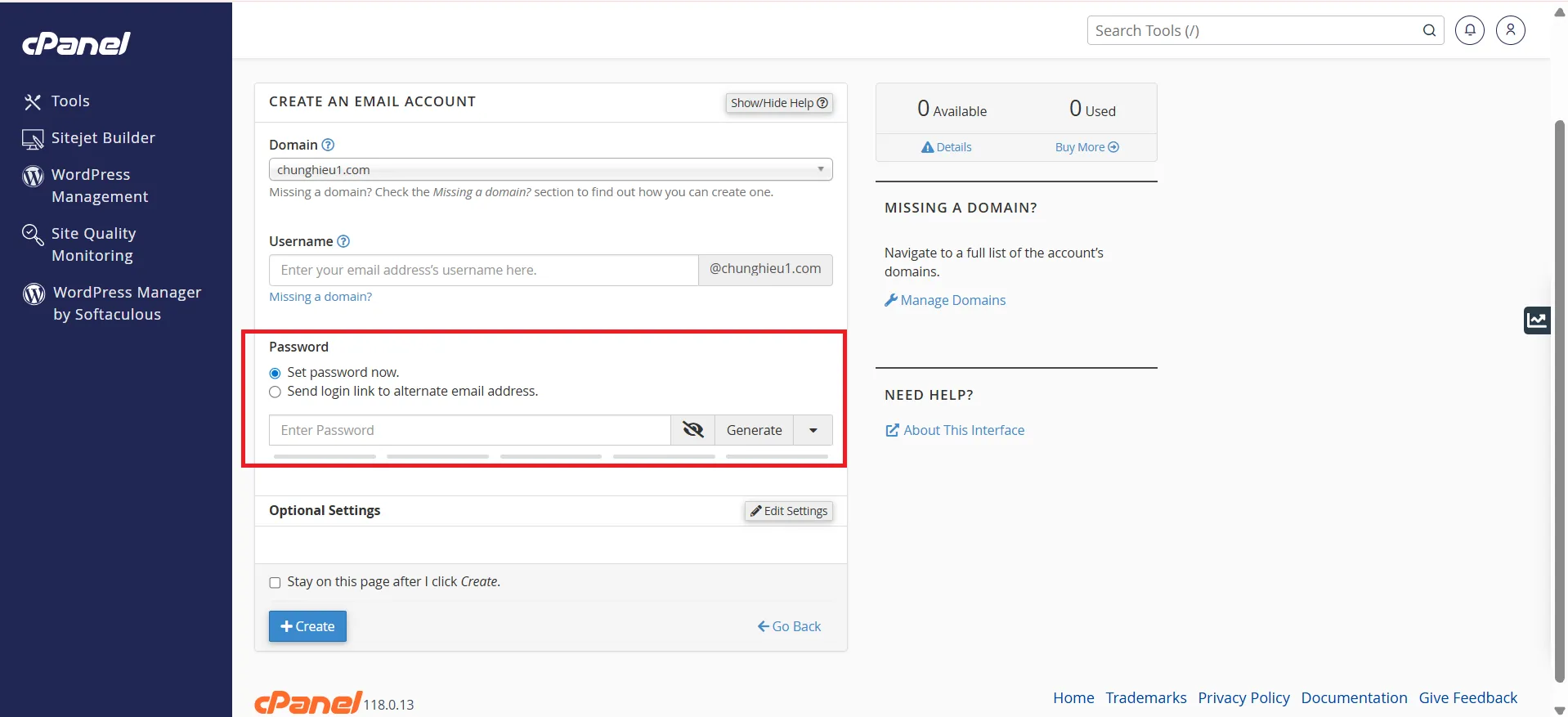Click the statistics chart side tab icon

pyautogui.click(x=1537, y=320)
